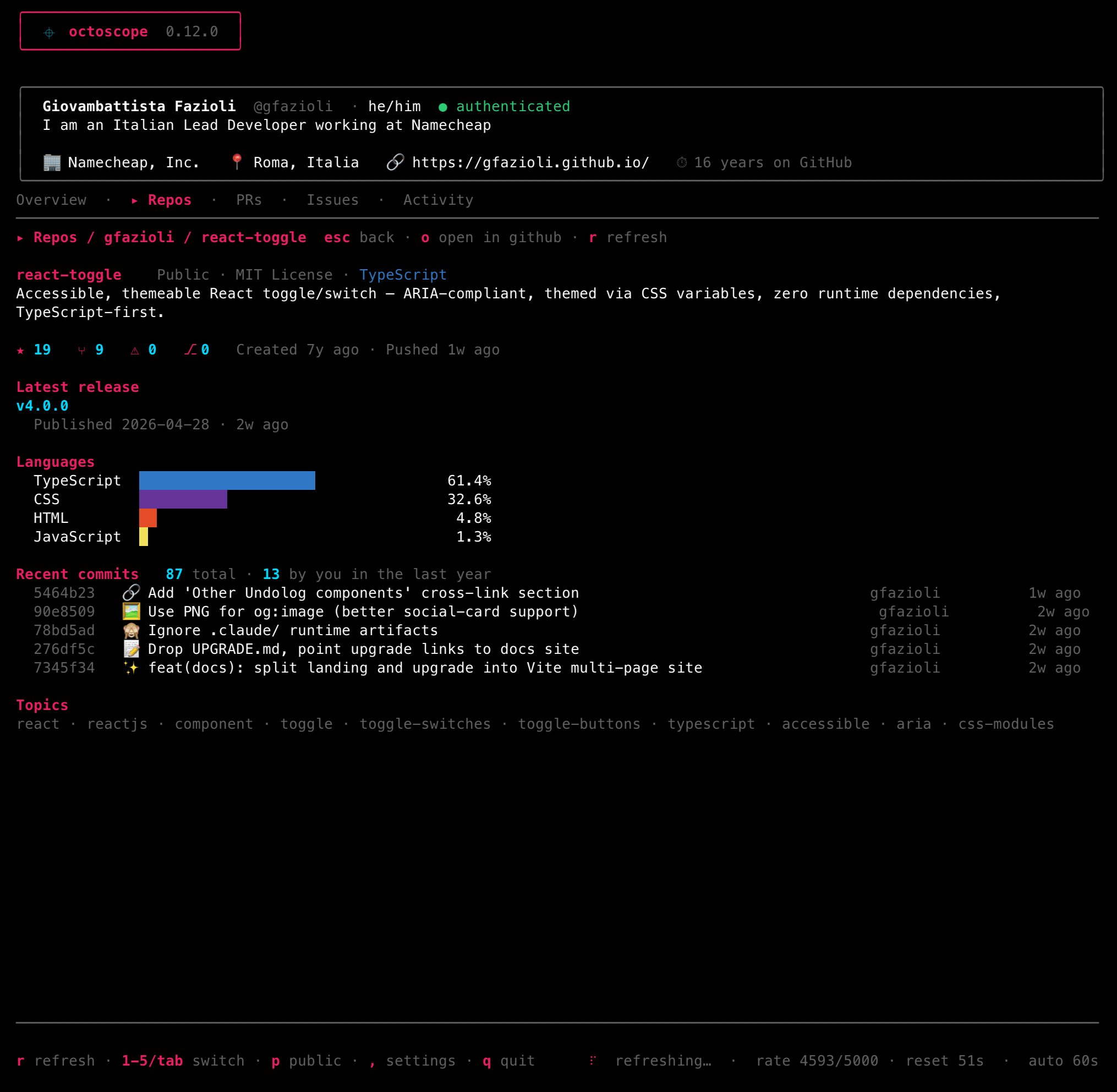Open settings from the footer

(412, 1061)
